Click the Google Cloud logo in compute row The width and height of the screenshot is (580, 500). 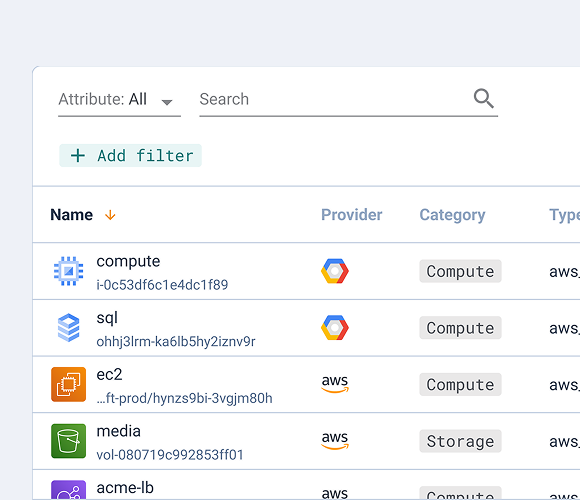pyautogui.click(x=335, y=271)
